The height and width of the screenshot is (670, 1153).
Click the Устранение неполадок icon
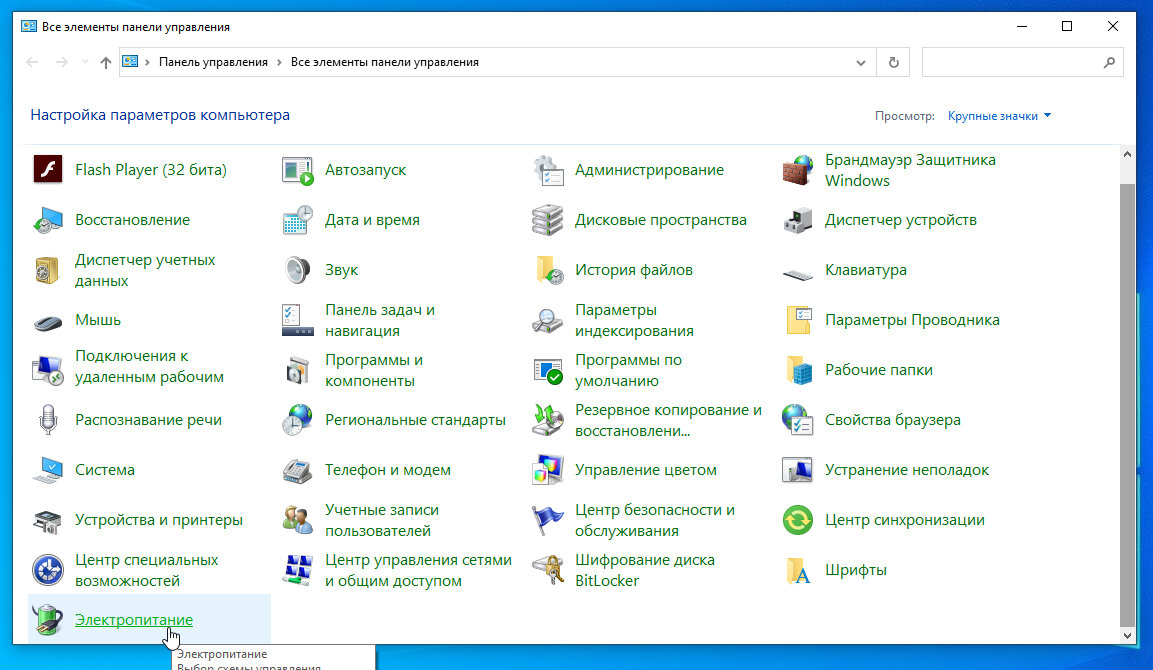tap(798, 470)
